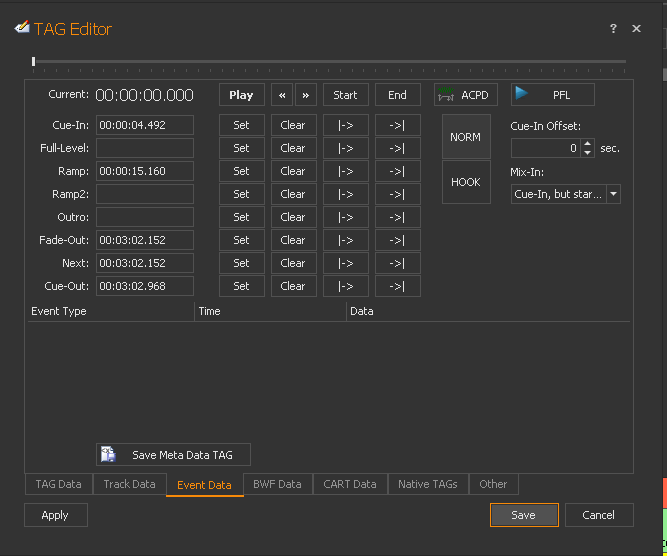Click the Cue-In Offset value field

(x=546, y=148)
